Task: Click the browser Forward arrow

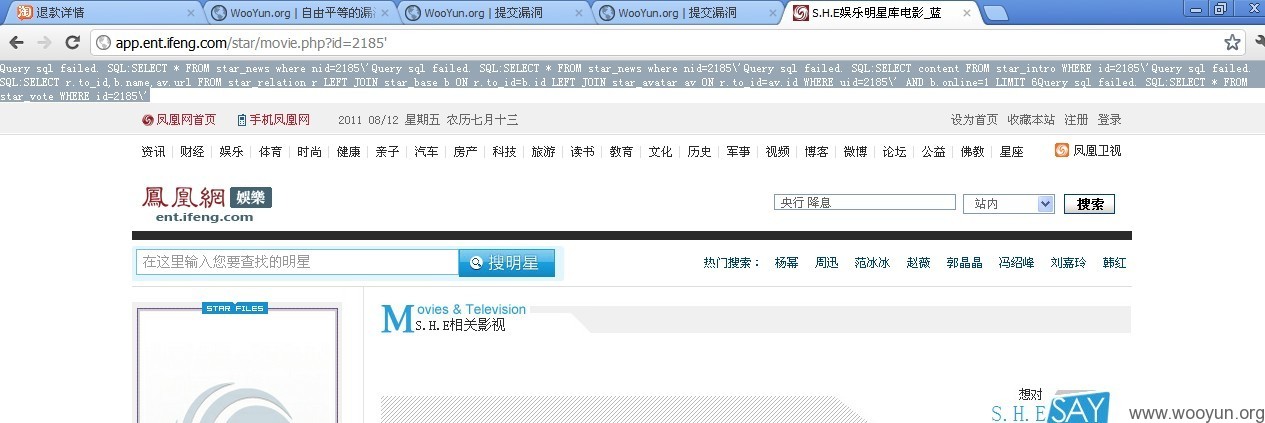Action: click(44, 43)
